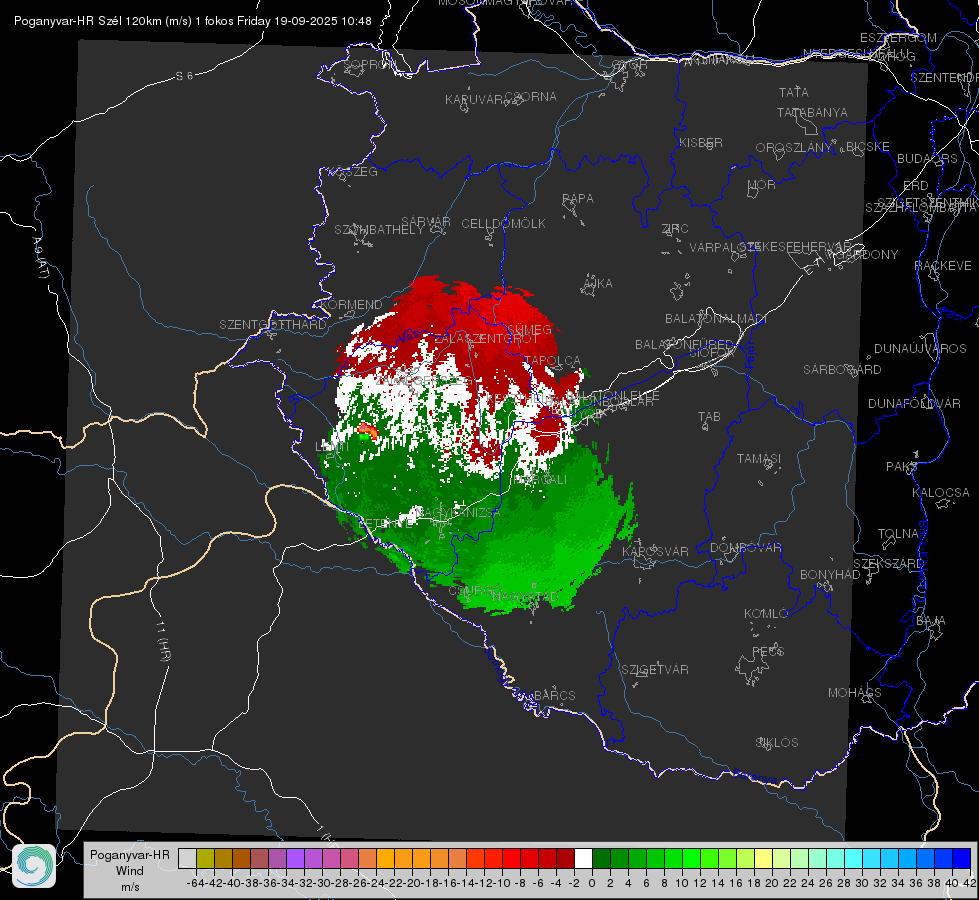Select the DUNAFÖLDVÁR city label
This screenshot has height=900, width=979.
pos(914,403)
